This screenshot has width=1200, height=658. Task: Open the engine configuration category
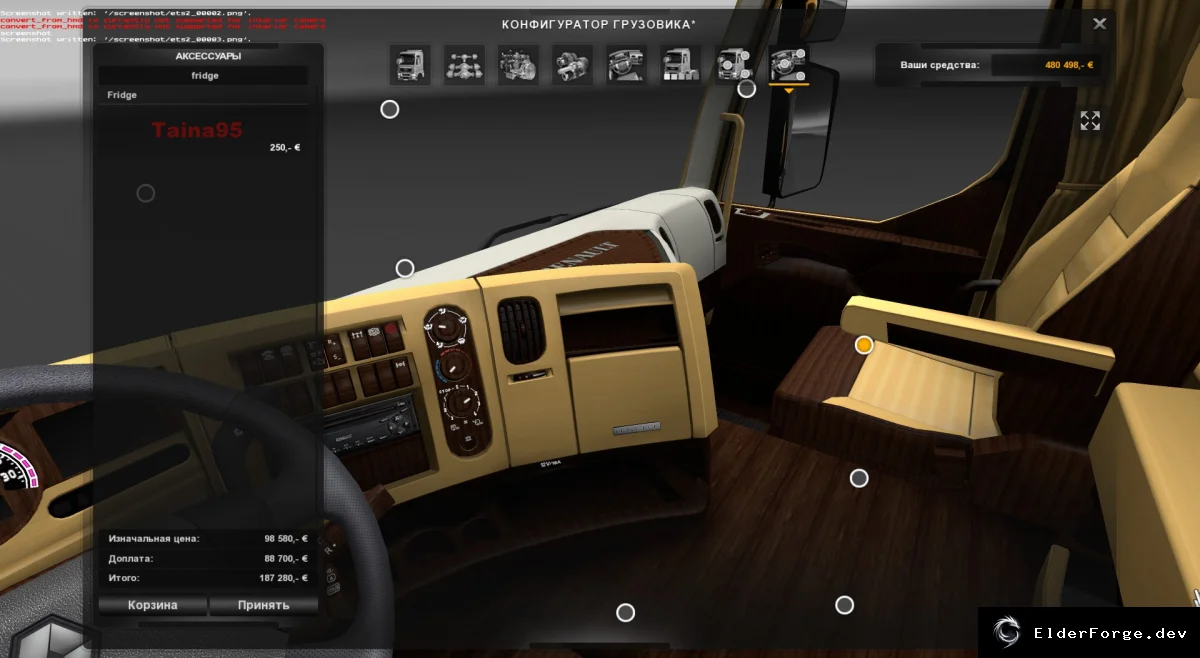(x=518, y=65)
